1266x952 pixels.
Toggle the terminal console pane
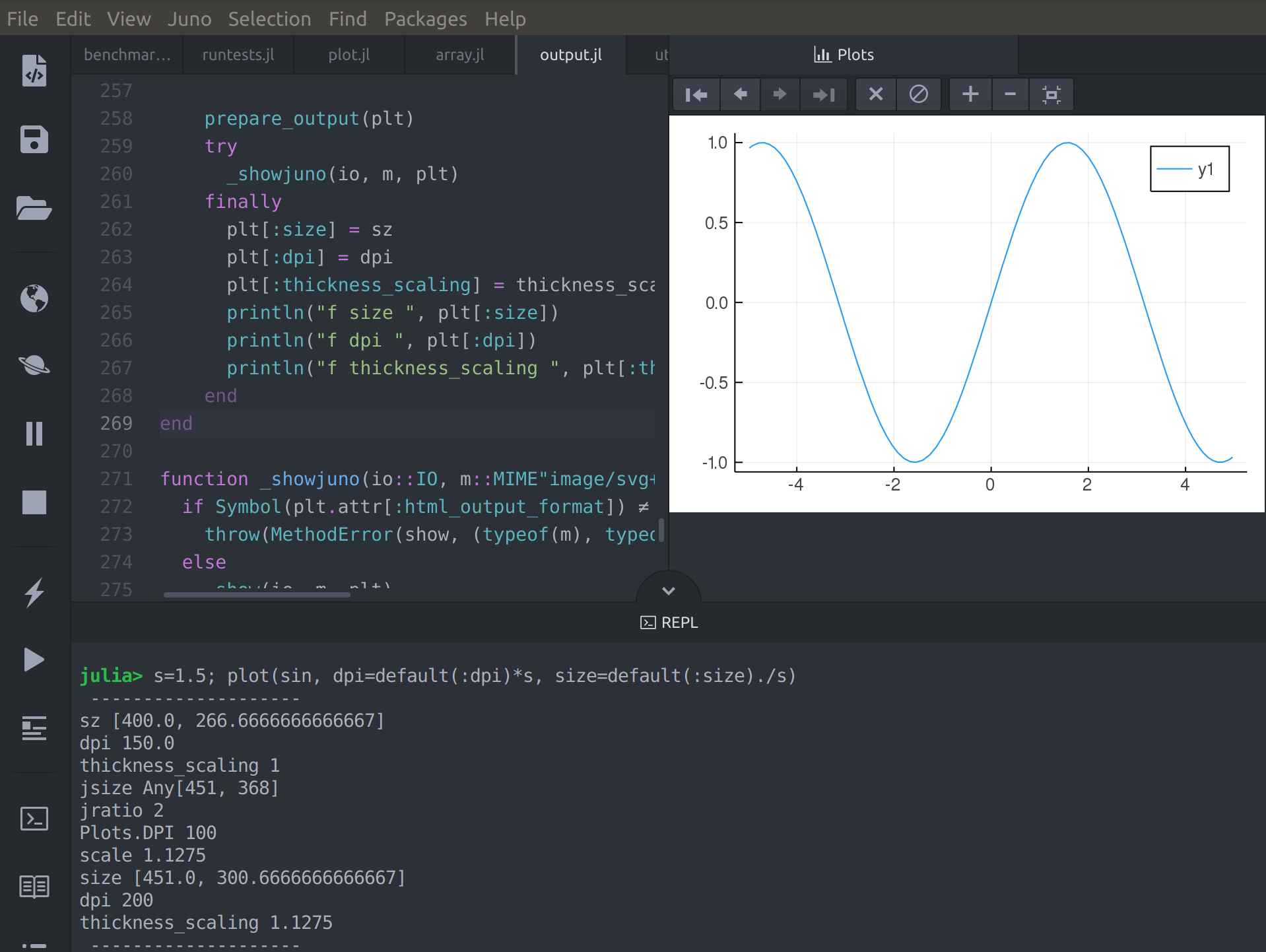pos(34,819)
